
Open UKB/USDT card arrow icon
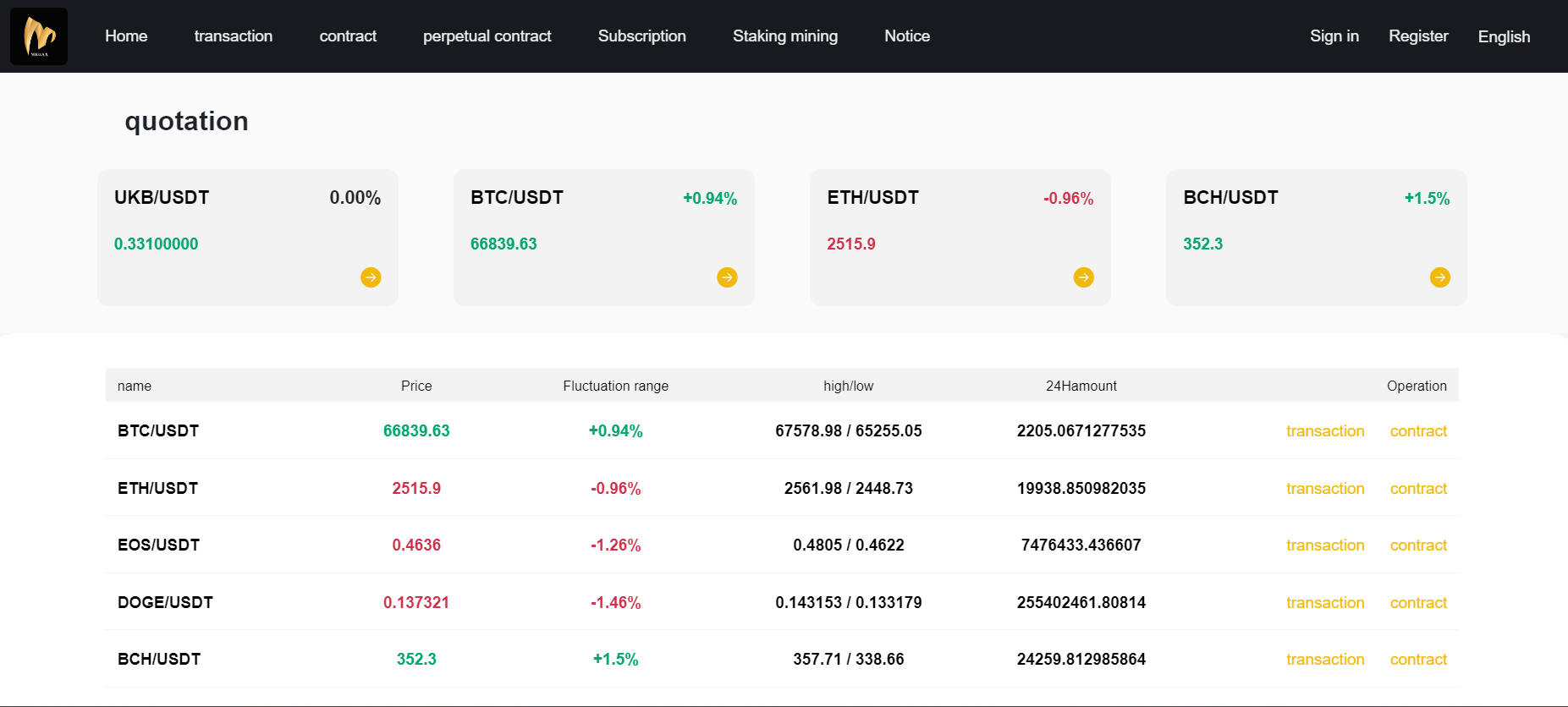(x=371, y=277)
